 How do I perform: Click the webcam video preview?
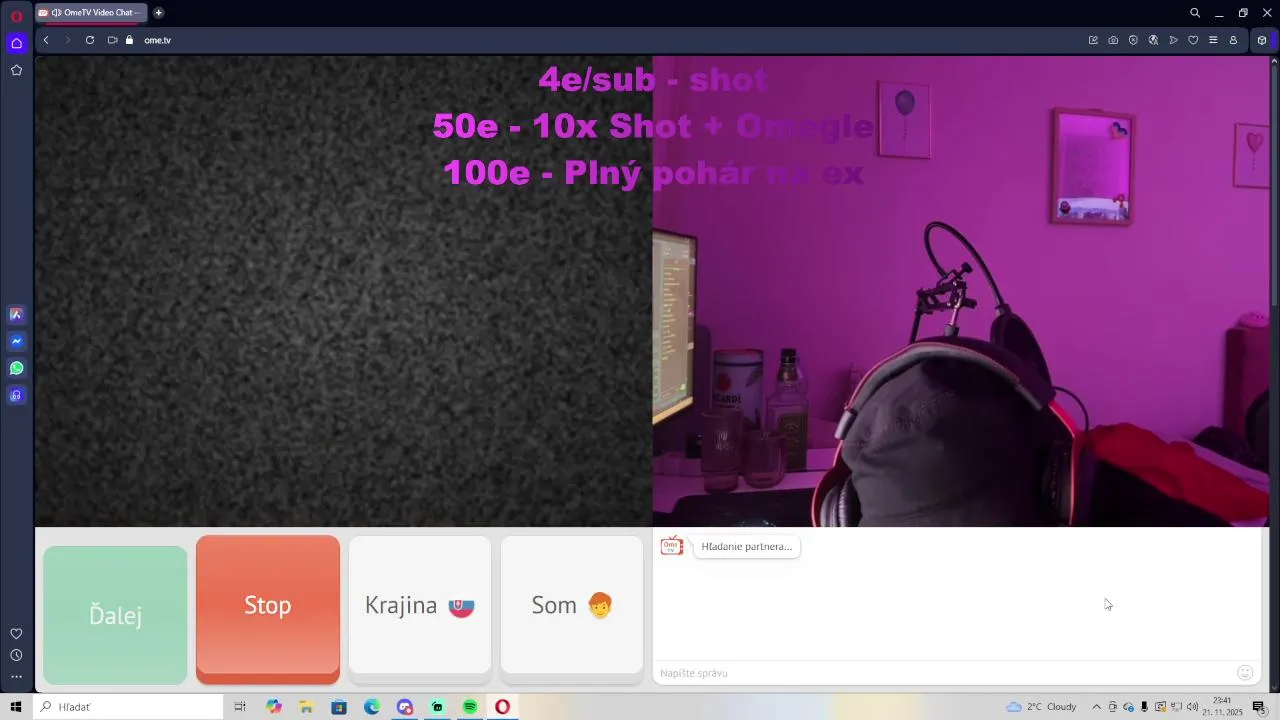coord(960,291)
